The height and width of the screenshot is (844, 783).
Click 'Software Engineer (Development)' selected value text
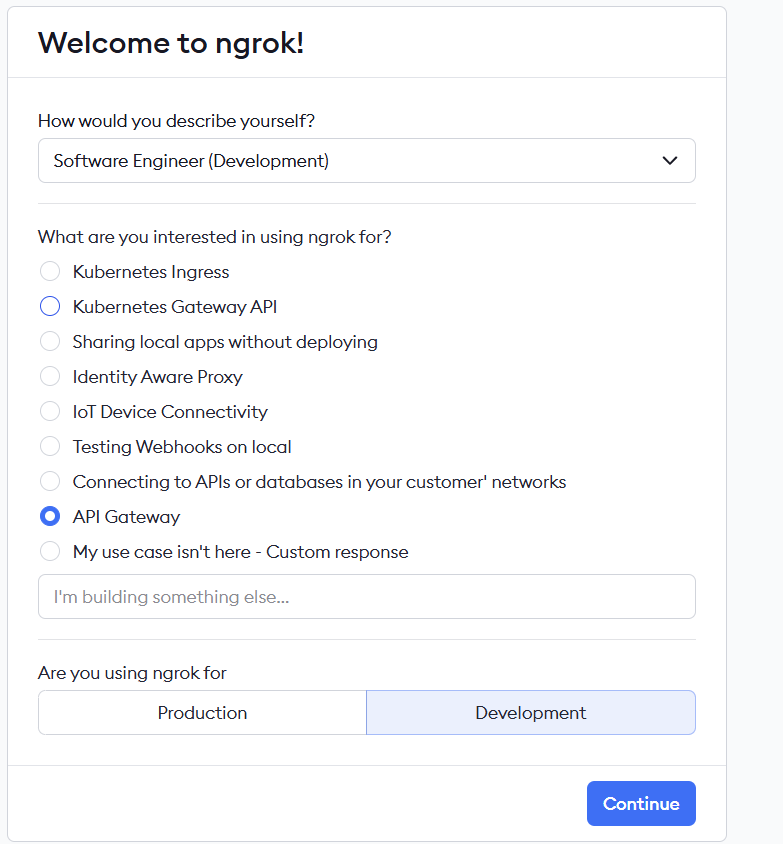191,161
